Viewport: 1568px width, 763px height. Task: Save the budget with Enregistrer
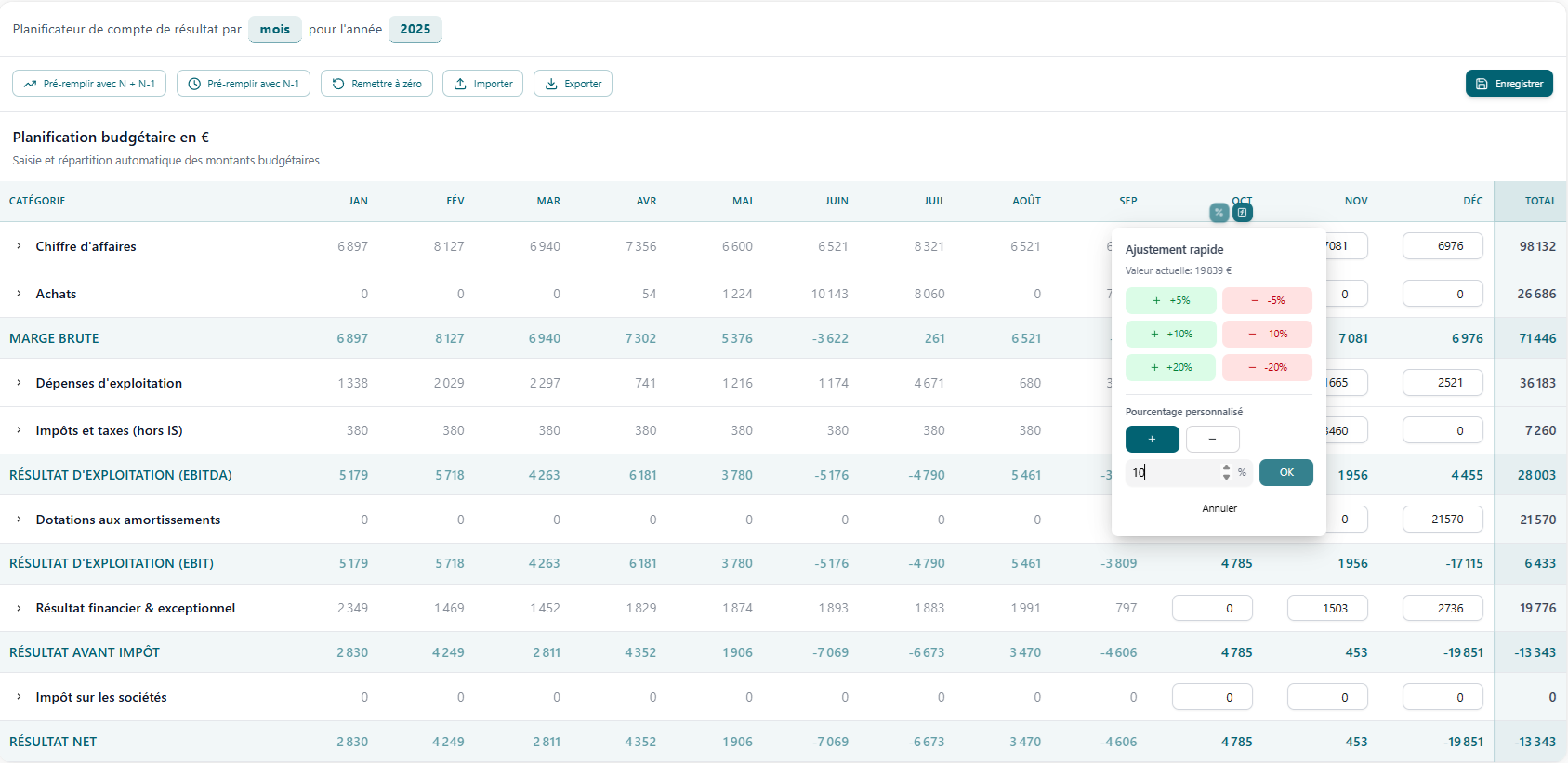(1509, 84)
